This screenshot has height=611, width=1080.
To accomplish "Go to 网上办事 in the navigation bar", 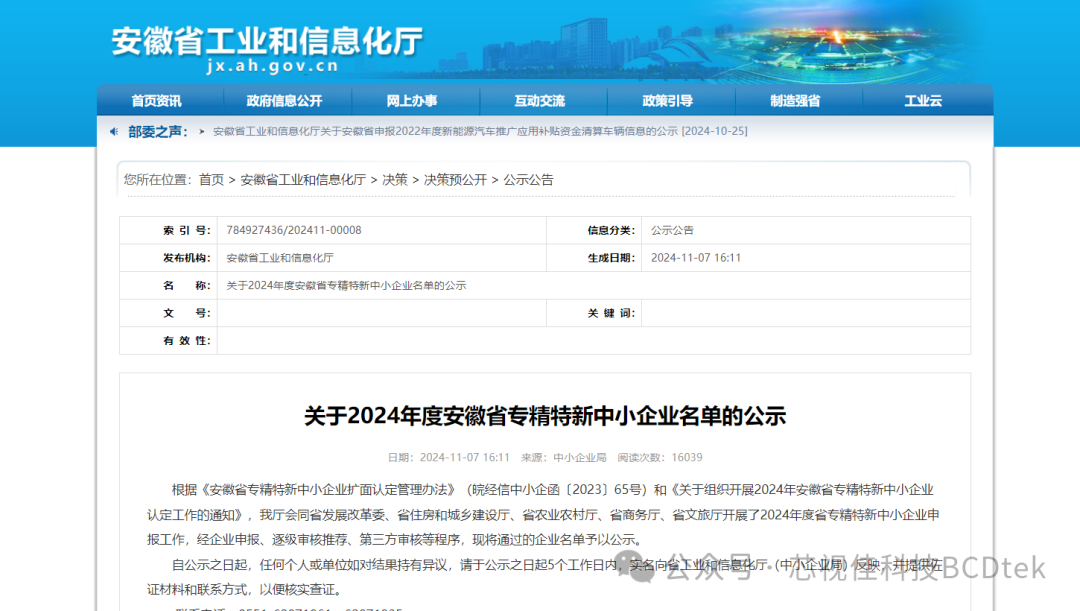I will (x=412, y=101).
